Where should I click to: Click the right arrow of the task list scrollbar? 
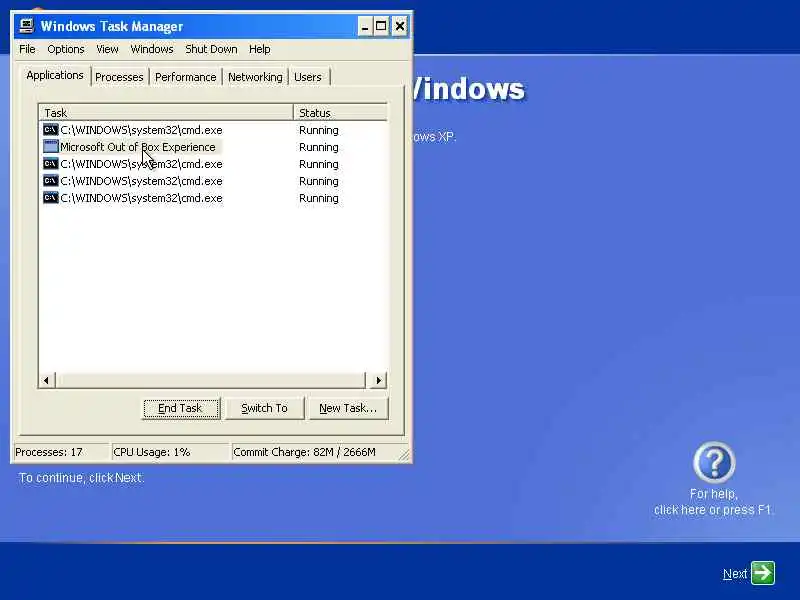(x=378, y=380)
